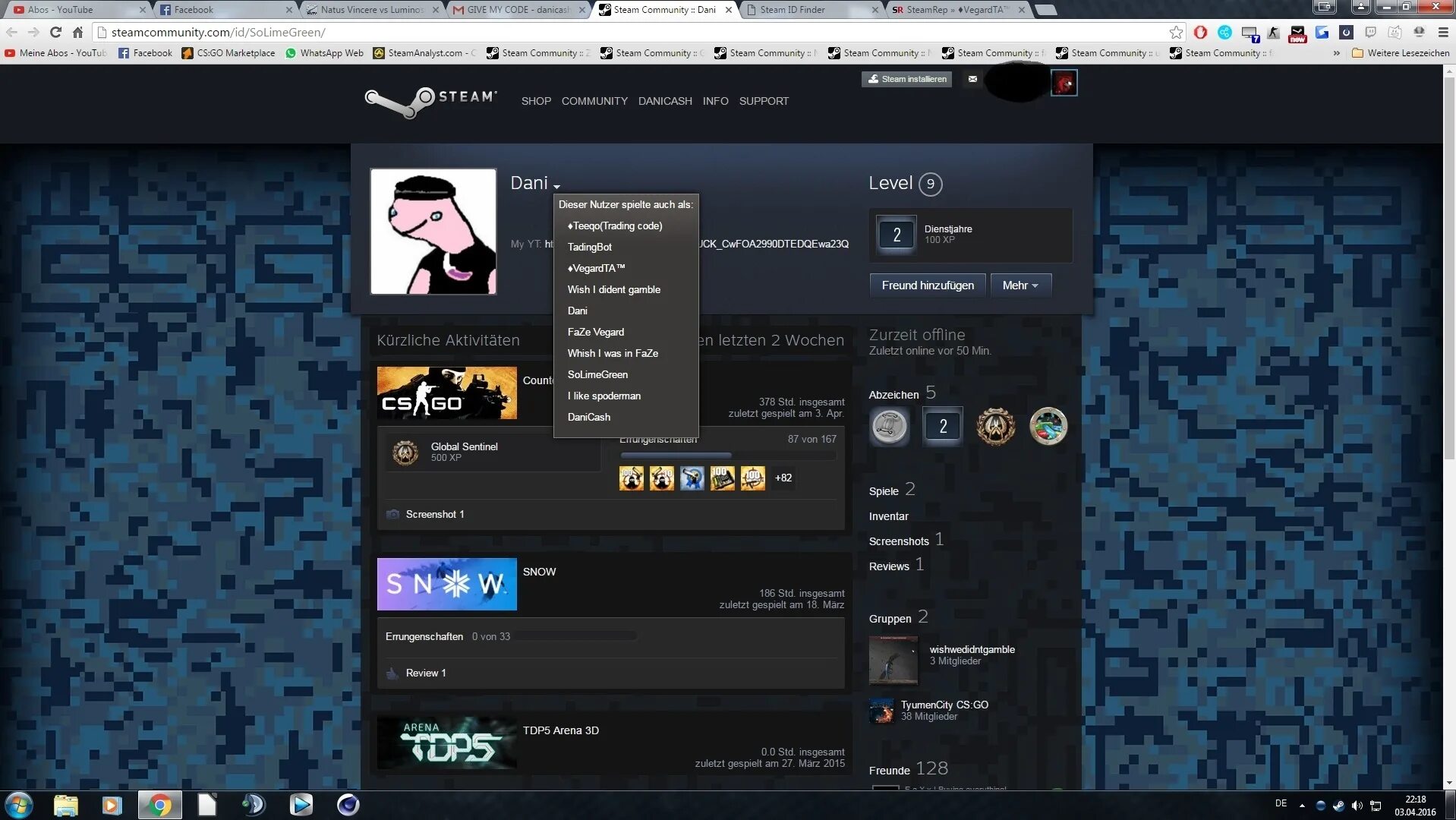1456x820 pixels.
Task: Click the Freund hinzufügen button
Action: [x=928, y=285]
